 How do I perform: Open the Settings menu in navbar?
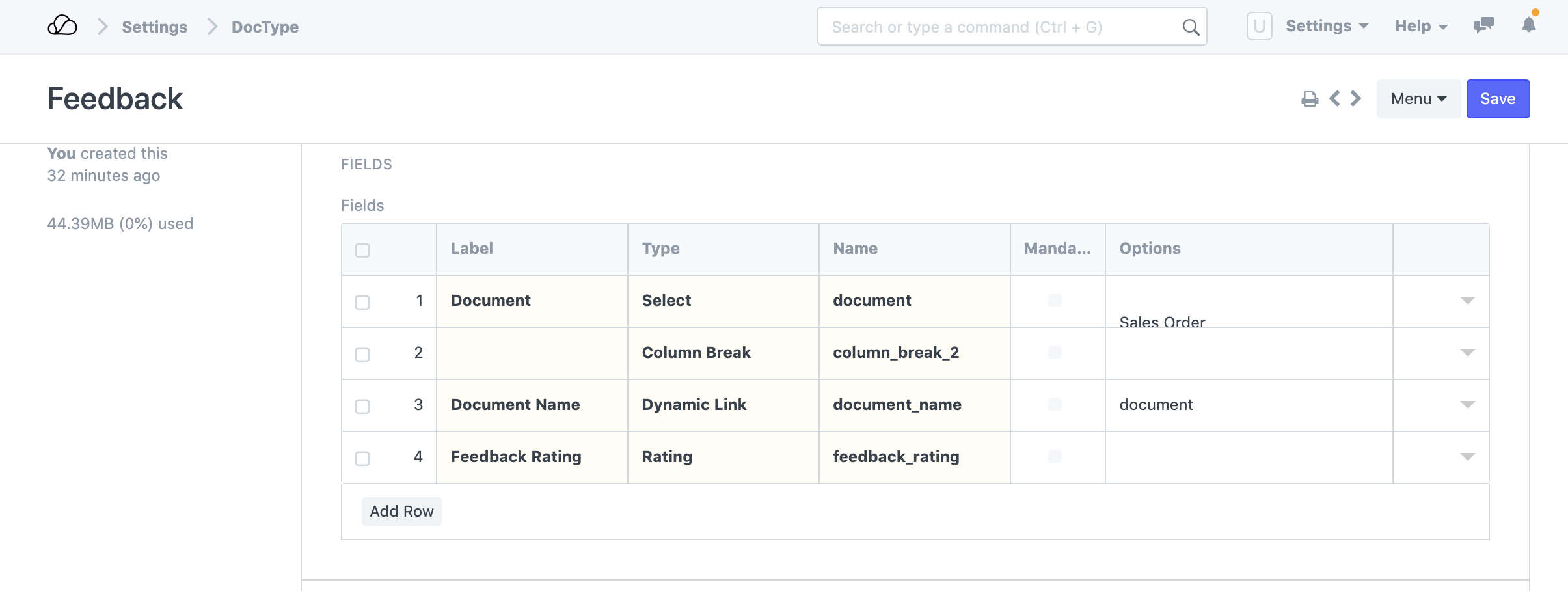pos(1327,26)
